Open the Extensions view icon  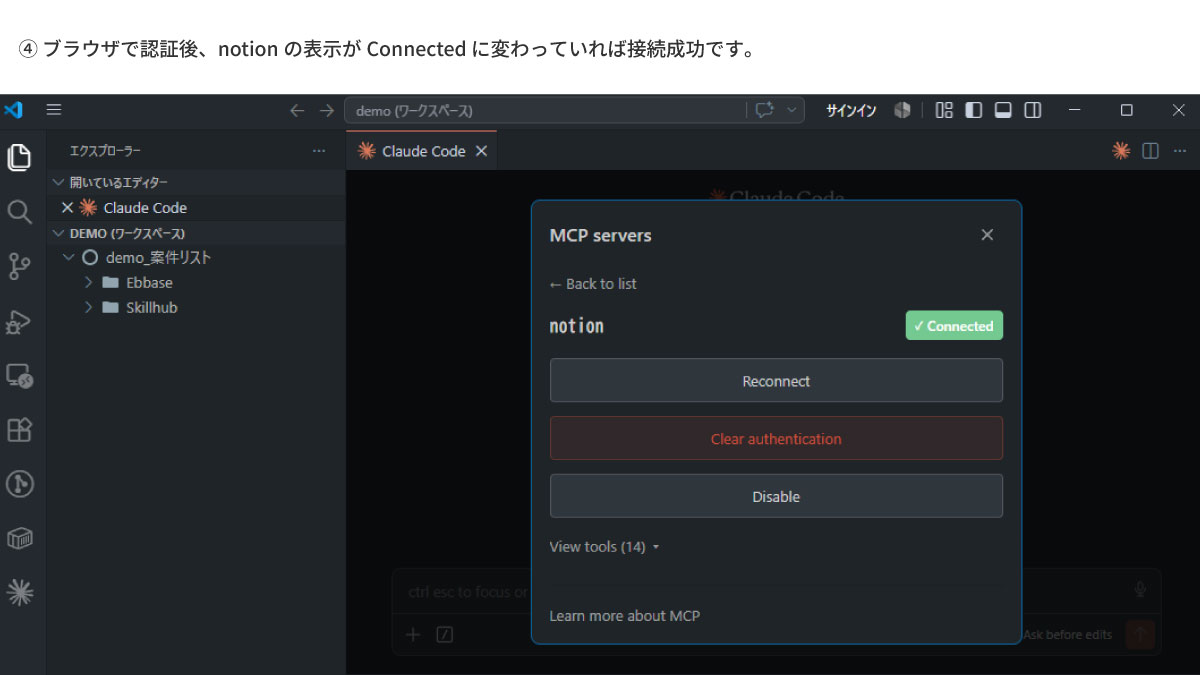[20, 430]
